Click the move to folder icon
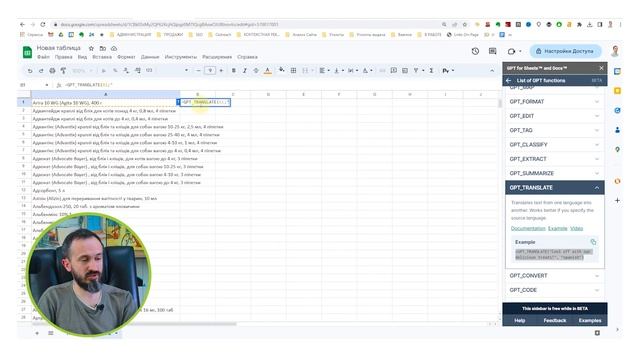 coord(102,49)
